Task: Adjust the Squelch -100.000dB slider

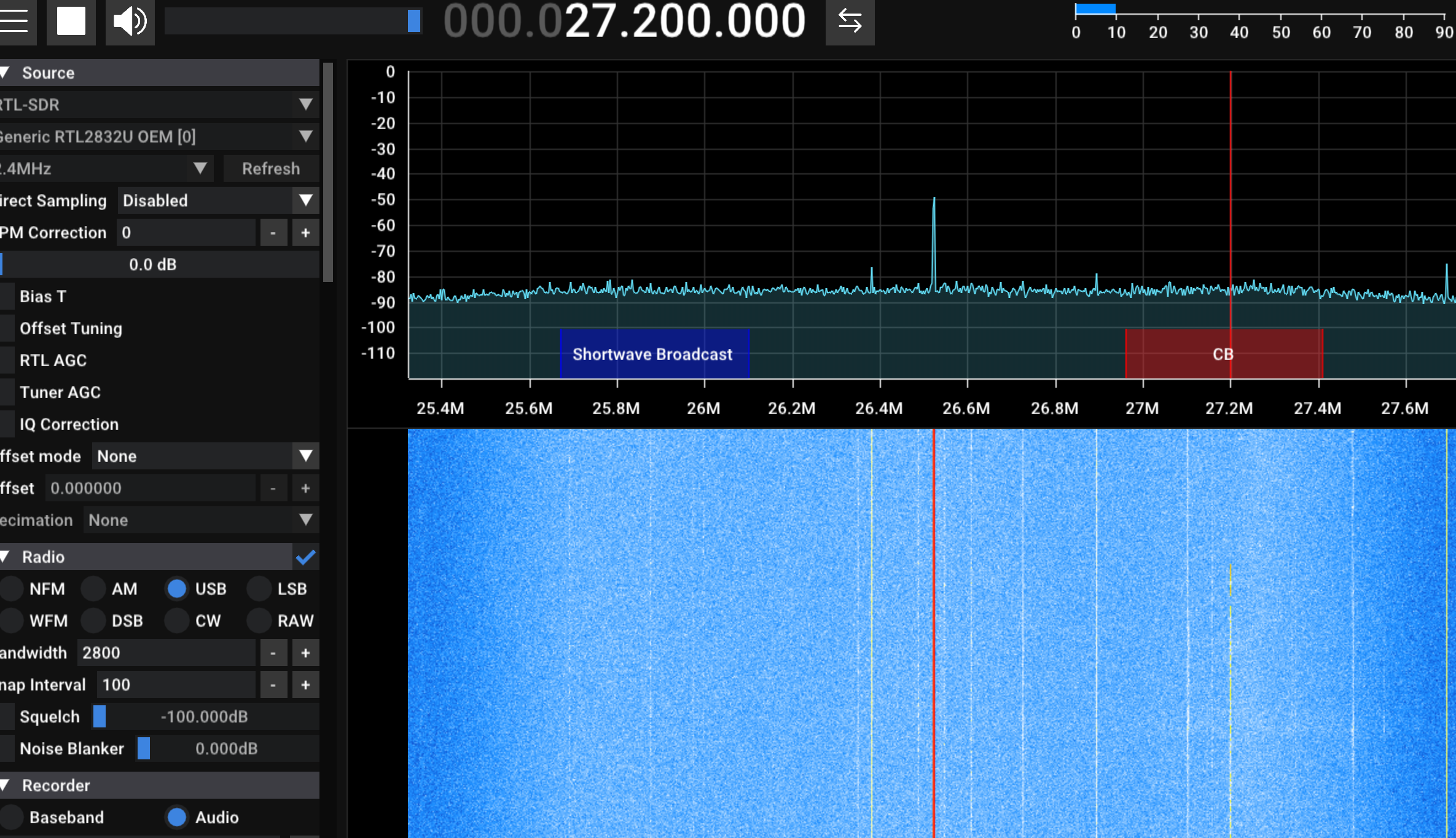Action: click(206, 716)
